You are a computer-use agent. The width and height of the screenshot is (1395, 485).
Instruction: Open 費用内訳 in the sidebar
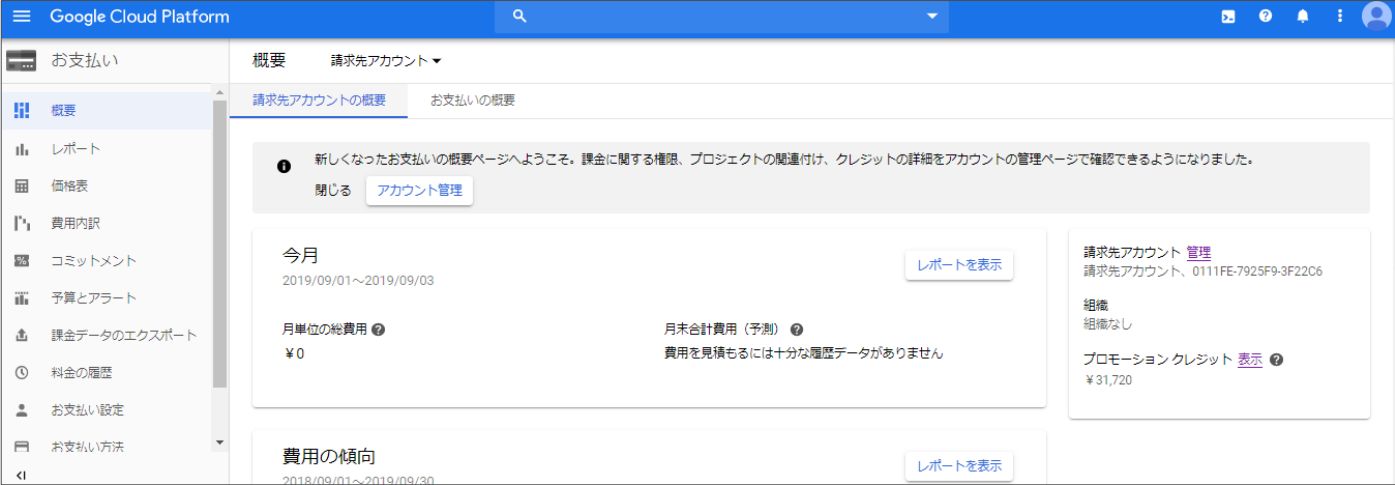point(107,224)
